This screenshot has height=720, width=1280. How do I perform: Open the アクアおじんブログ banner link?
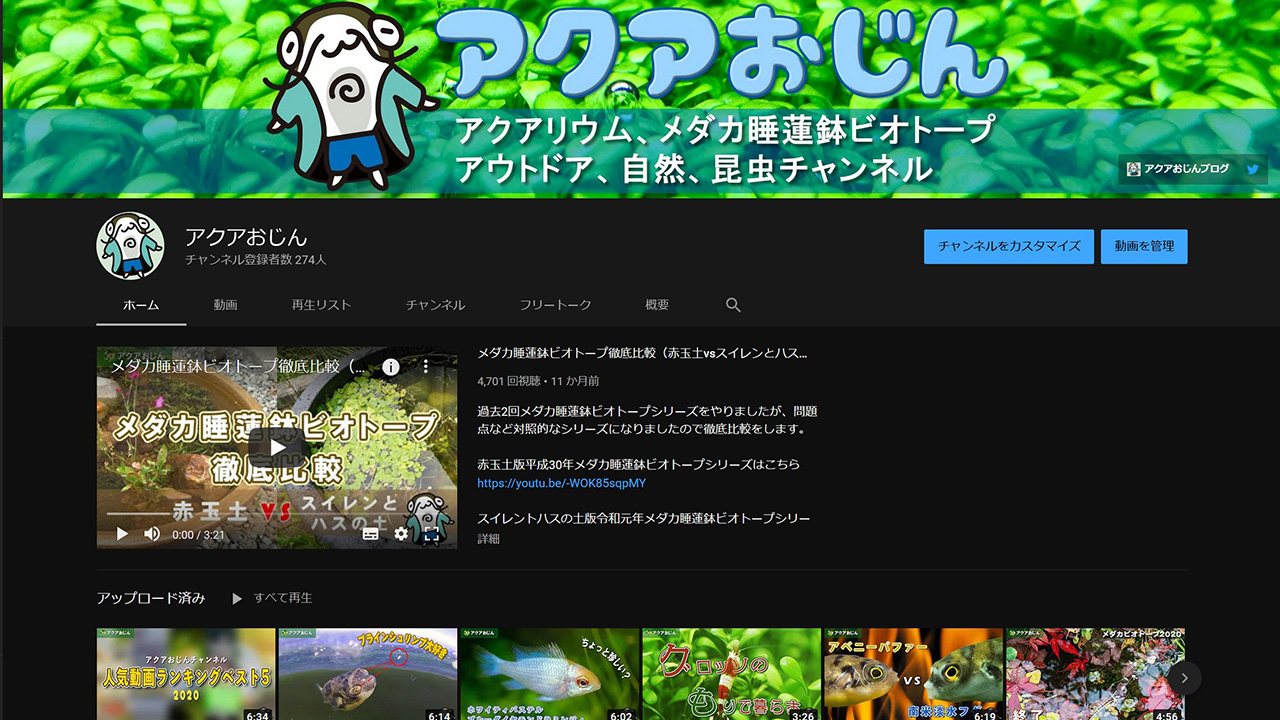coord(1178,169)
